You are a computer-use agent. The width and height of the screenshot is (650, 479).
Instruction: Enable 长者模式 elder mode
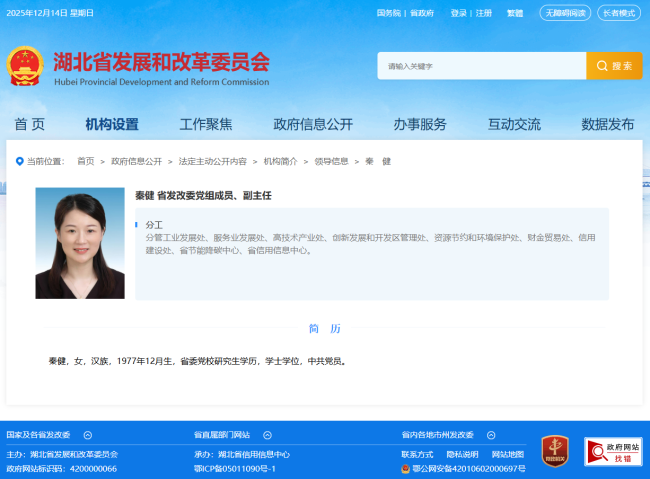(x=619, y=13)
